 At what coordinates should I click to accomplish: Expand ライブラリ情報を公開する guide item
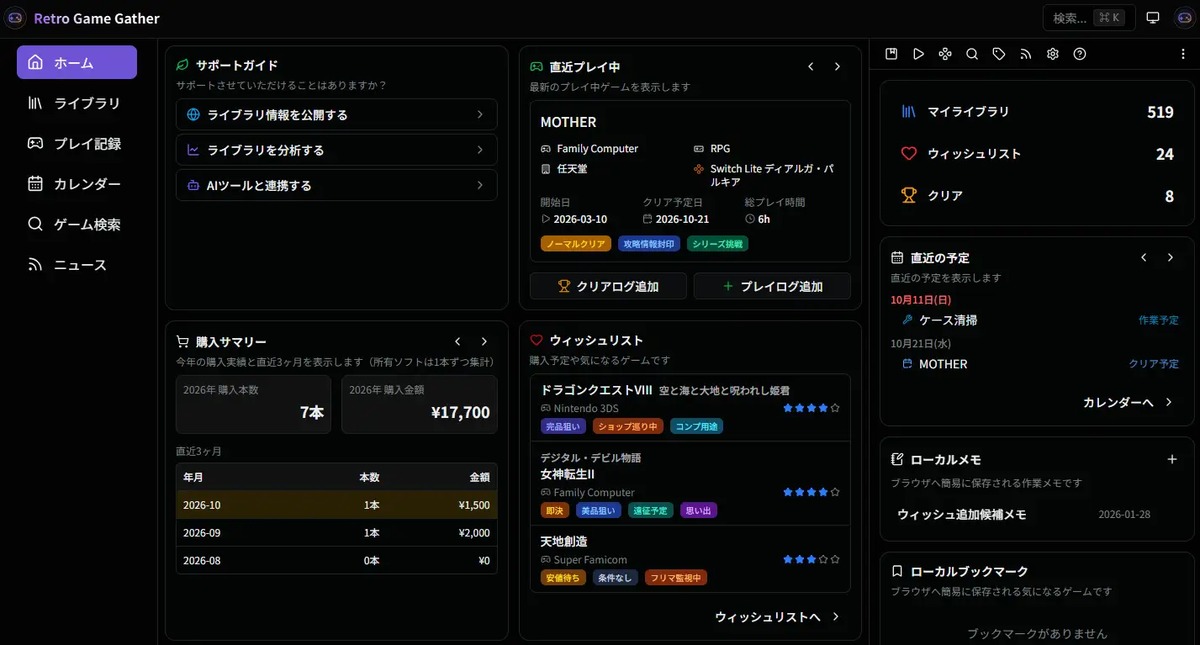(336, 115)
